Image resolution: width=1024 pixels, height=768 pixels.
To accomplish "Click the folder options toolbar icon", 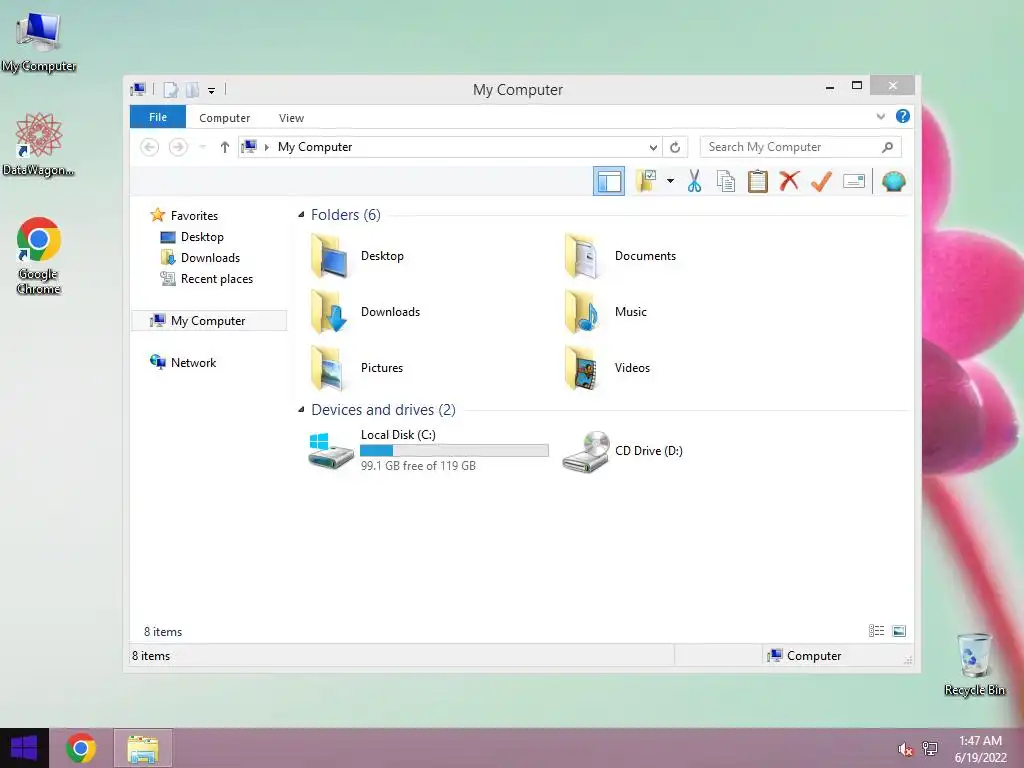I will (646, 181).
